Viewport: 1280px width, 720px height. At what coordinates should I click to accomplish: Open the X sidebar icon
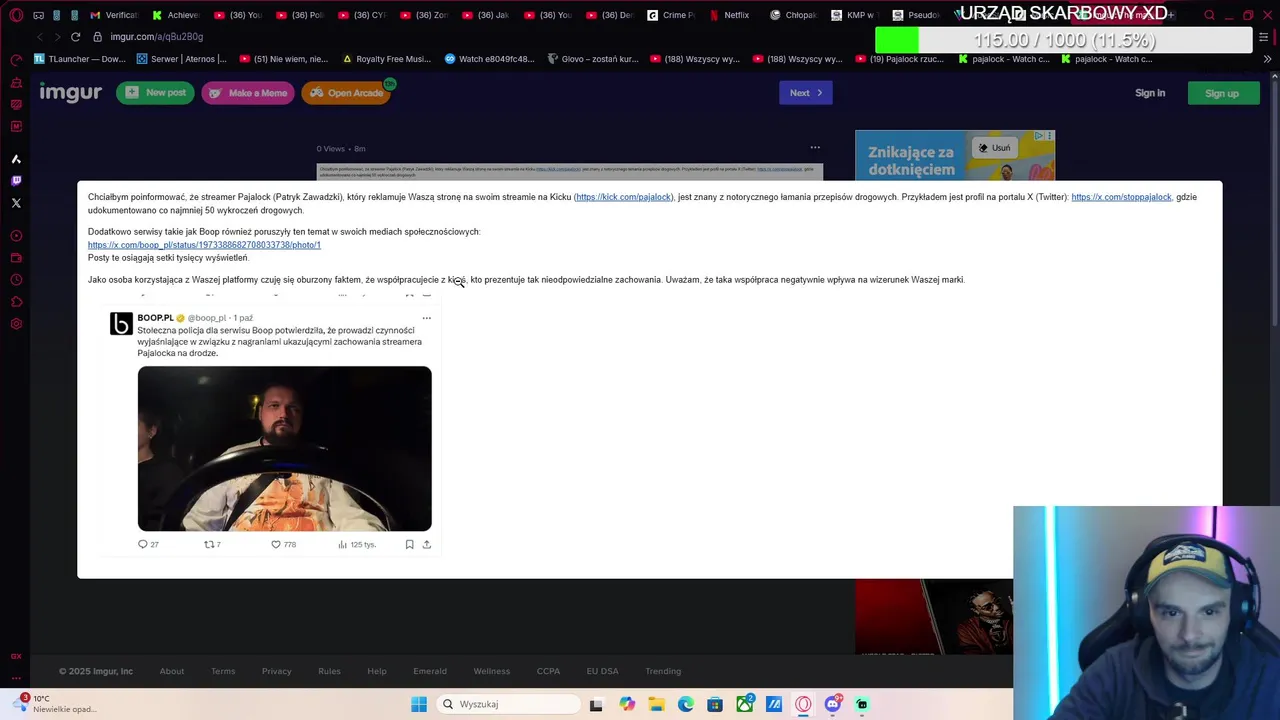pyautogui.click(x=16, y=203)
